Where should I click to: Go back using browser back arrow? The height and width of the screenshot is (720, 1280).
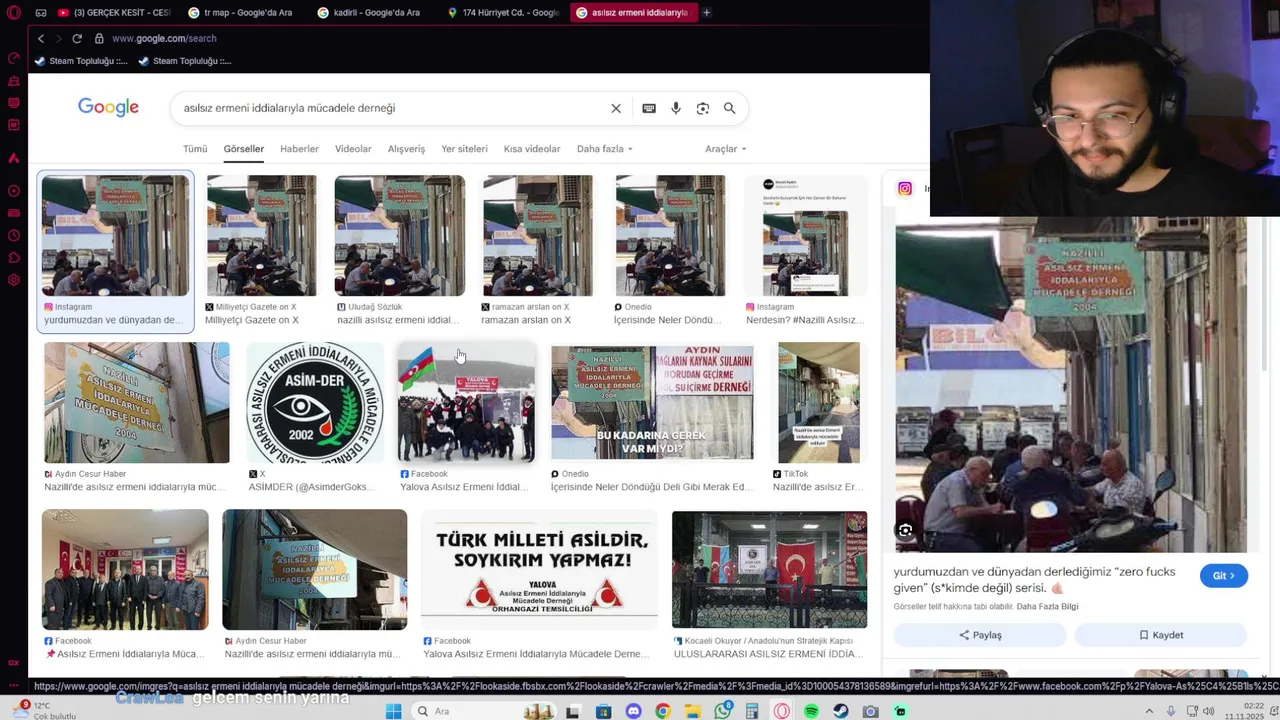[x=41, y=38]
